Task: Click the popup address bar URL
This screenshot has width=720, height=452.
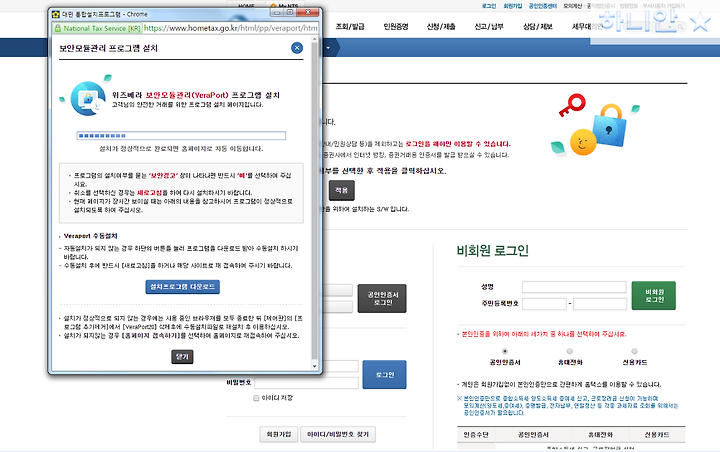Action: (231, 28)
